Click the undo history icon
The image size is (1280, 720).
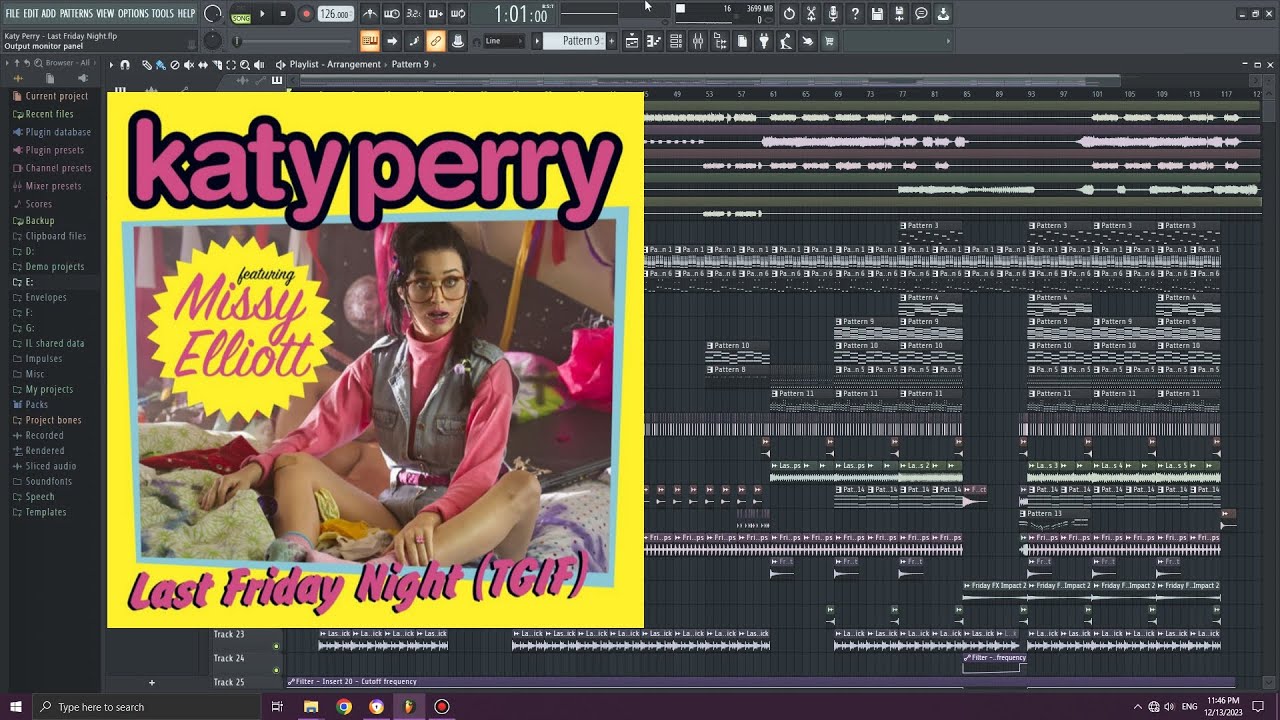click(x=789, y=14)
